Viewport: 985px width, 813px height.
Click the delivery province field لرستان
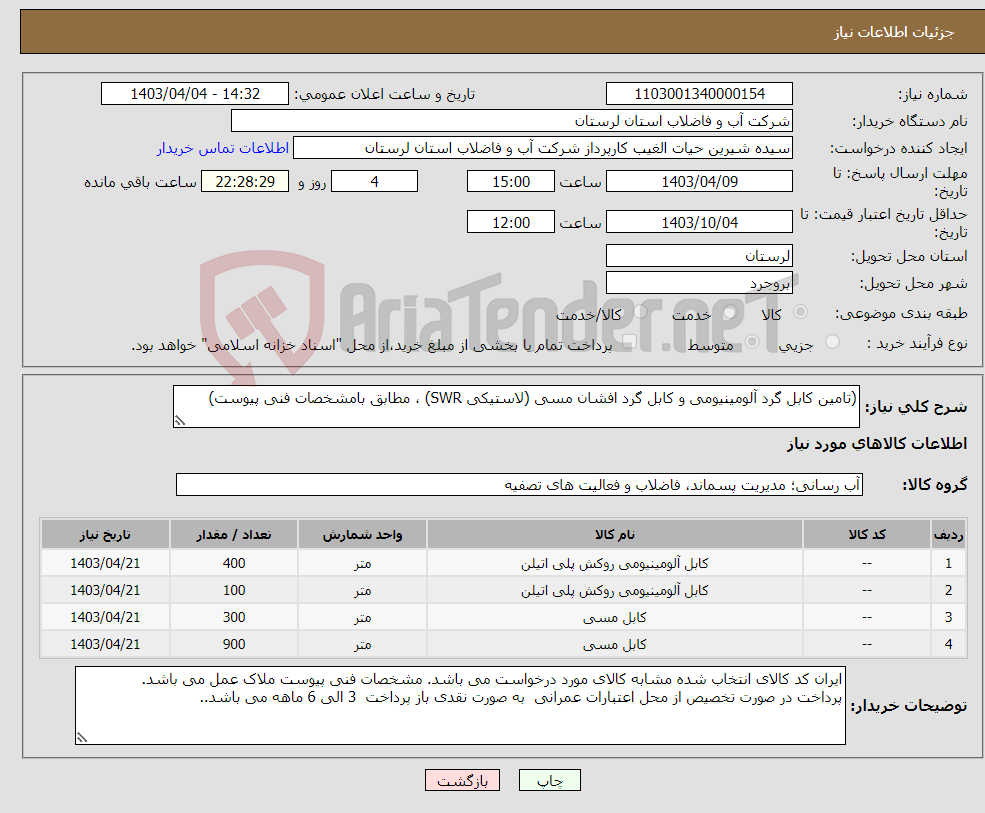tap(699, 256)
